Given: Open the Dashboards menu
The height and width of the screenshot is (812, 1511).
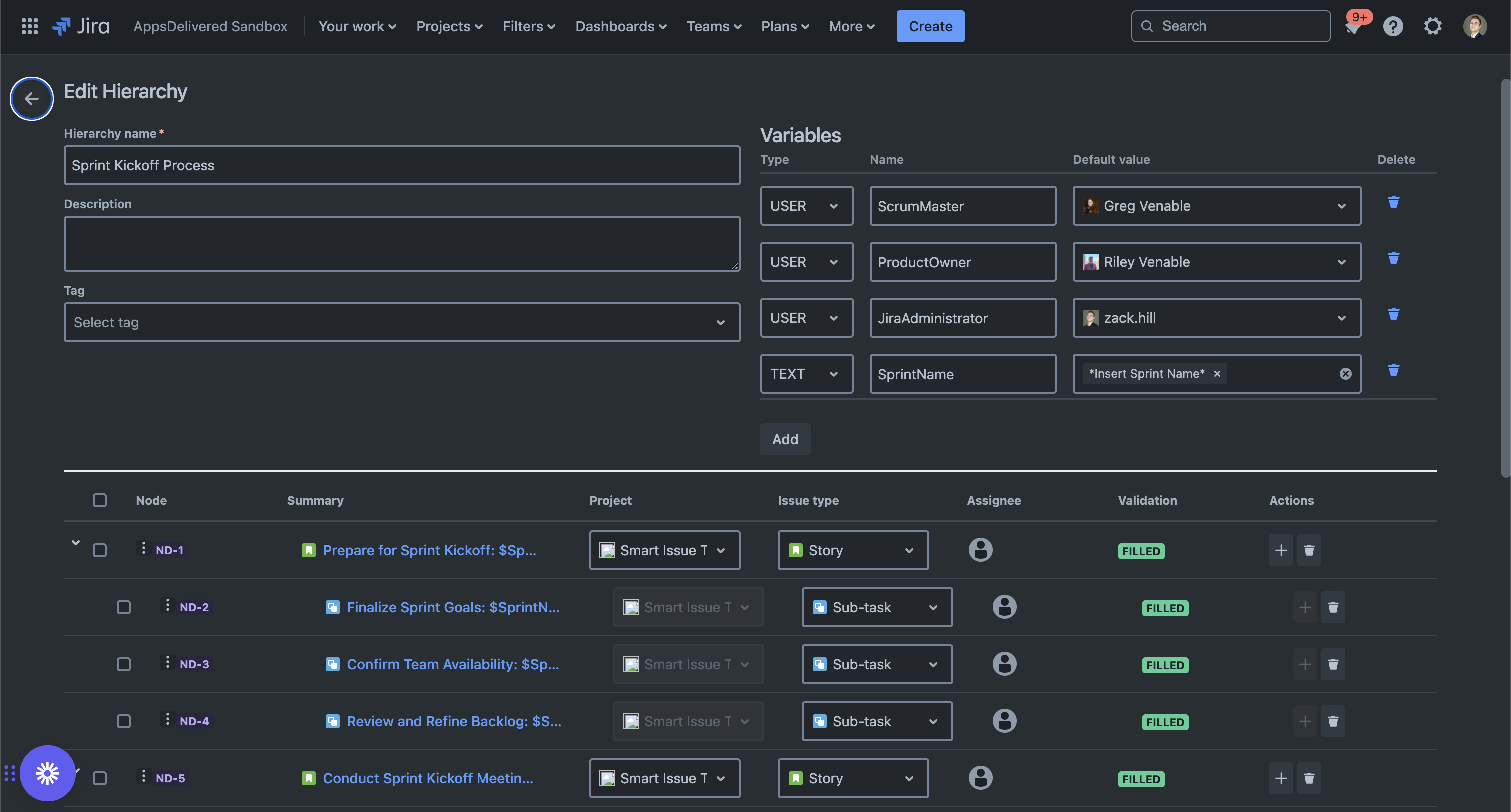Looking at the screenshot, I should coord(620,26).
